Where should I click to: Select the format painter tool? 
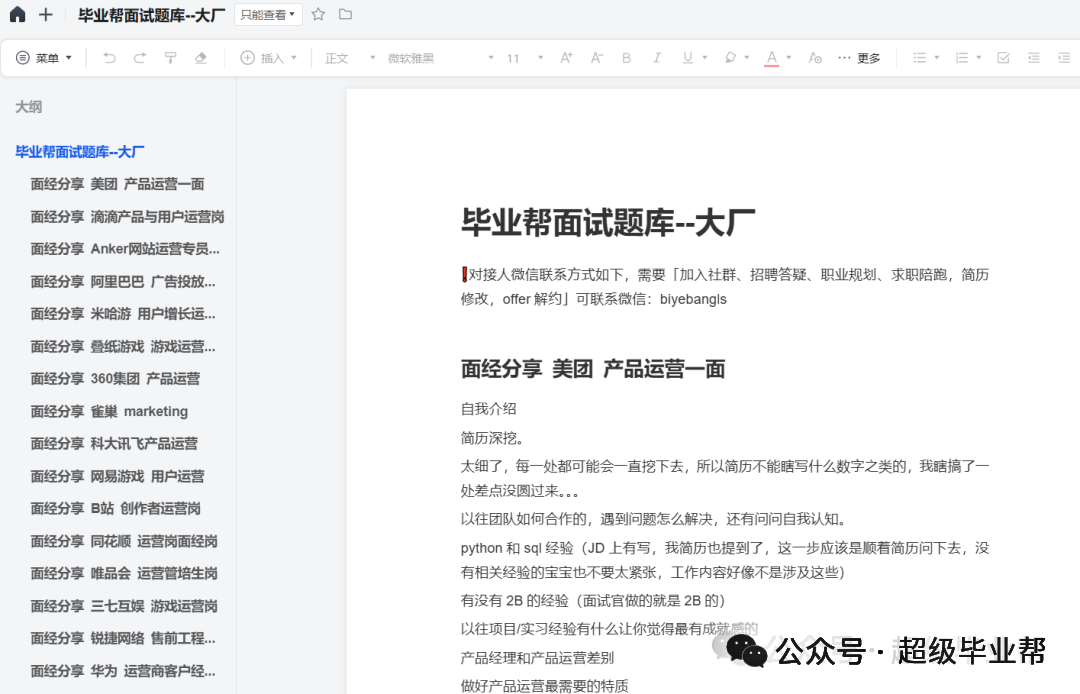click(x=170, y=57)
